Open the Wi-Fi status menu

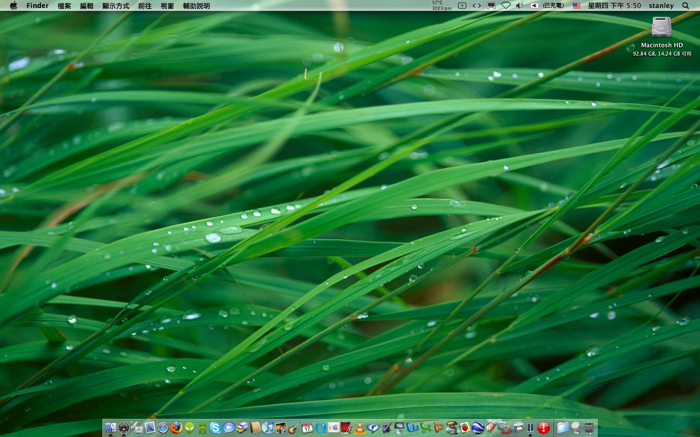(x=505, y=5)
